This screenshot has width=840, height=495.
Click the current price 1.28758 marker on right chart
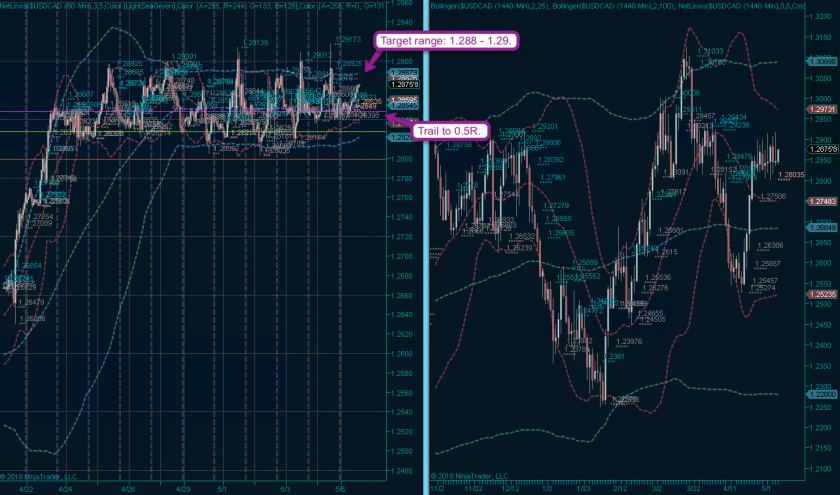(x=818, y=149)
